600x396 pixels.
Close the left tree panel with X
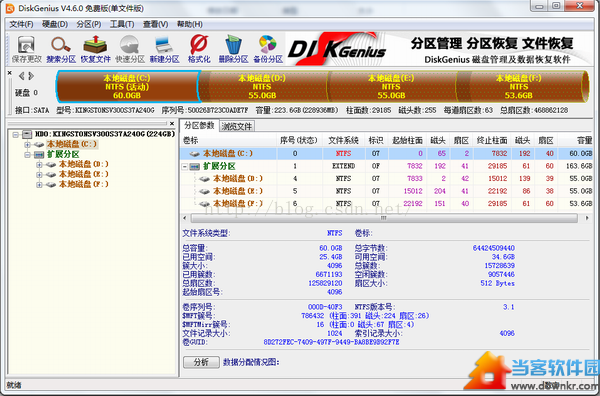[x=172, y=124]
